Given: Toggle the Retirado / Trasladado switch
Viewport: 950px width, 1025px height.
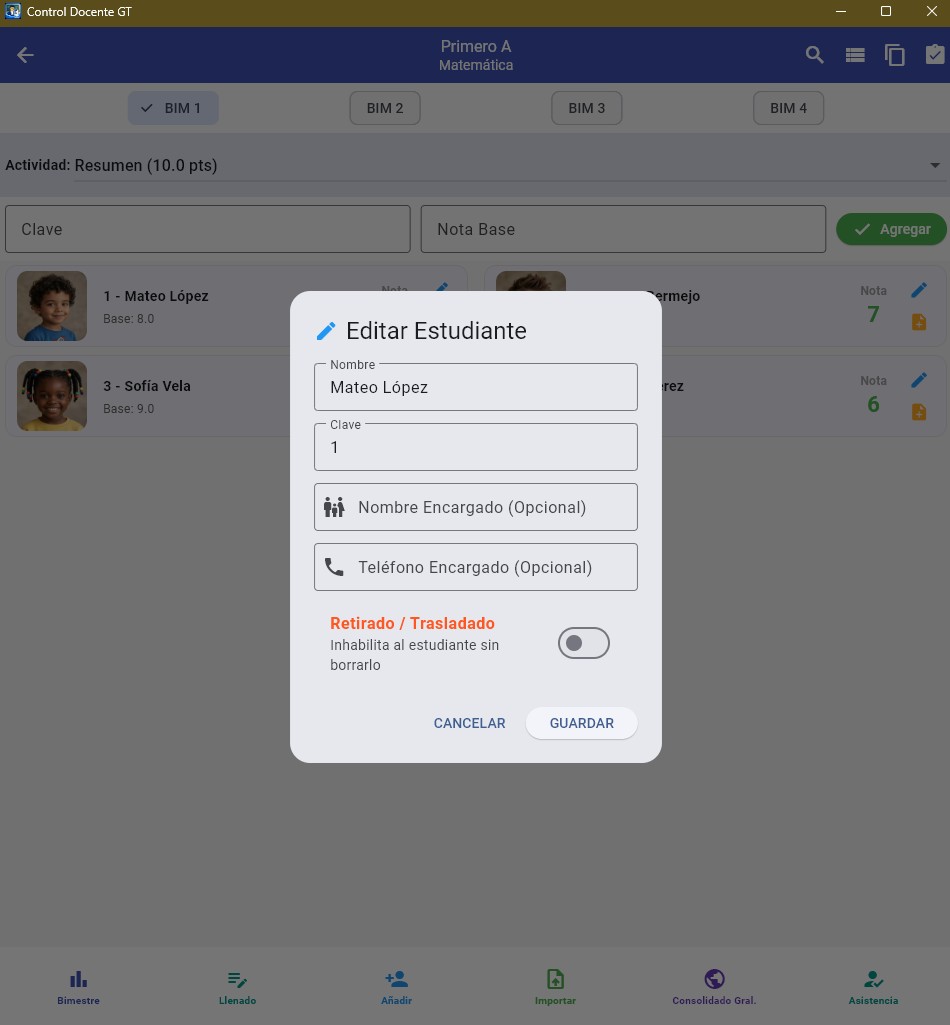Looking at the screenshot, I should pyautogui.click(x=583, y=643).
